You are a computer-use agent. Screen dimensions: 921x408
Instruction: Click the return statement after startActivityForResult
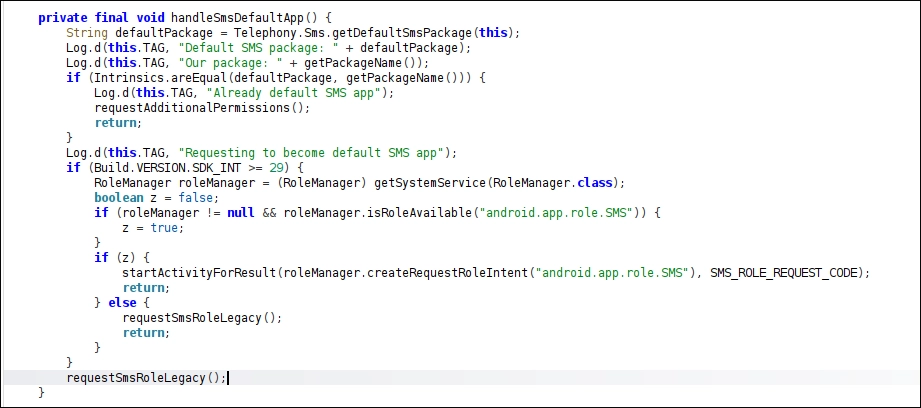point(146,288)
